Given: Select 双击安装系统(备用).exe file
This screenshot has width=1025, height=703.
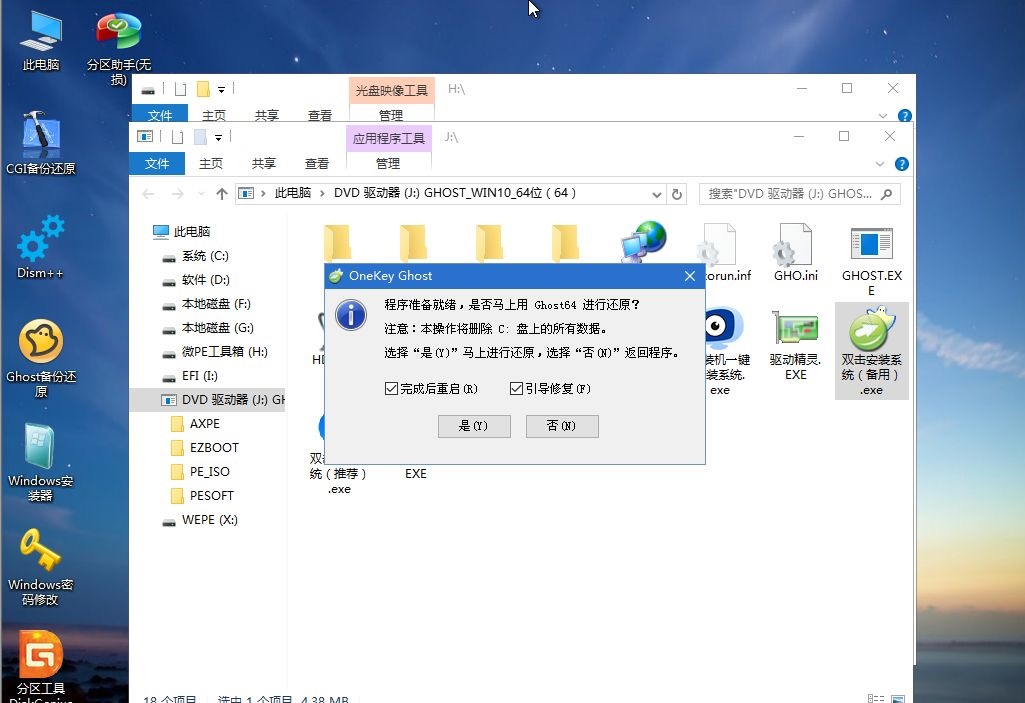Looking at the screenshot, I should pyautogui.click(x=871, y=351).
